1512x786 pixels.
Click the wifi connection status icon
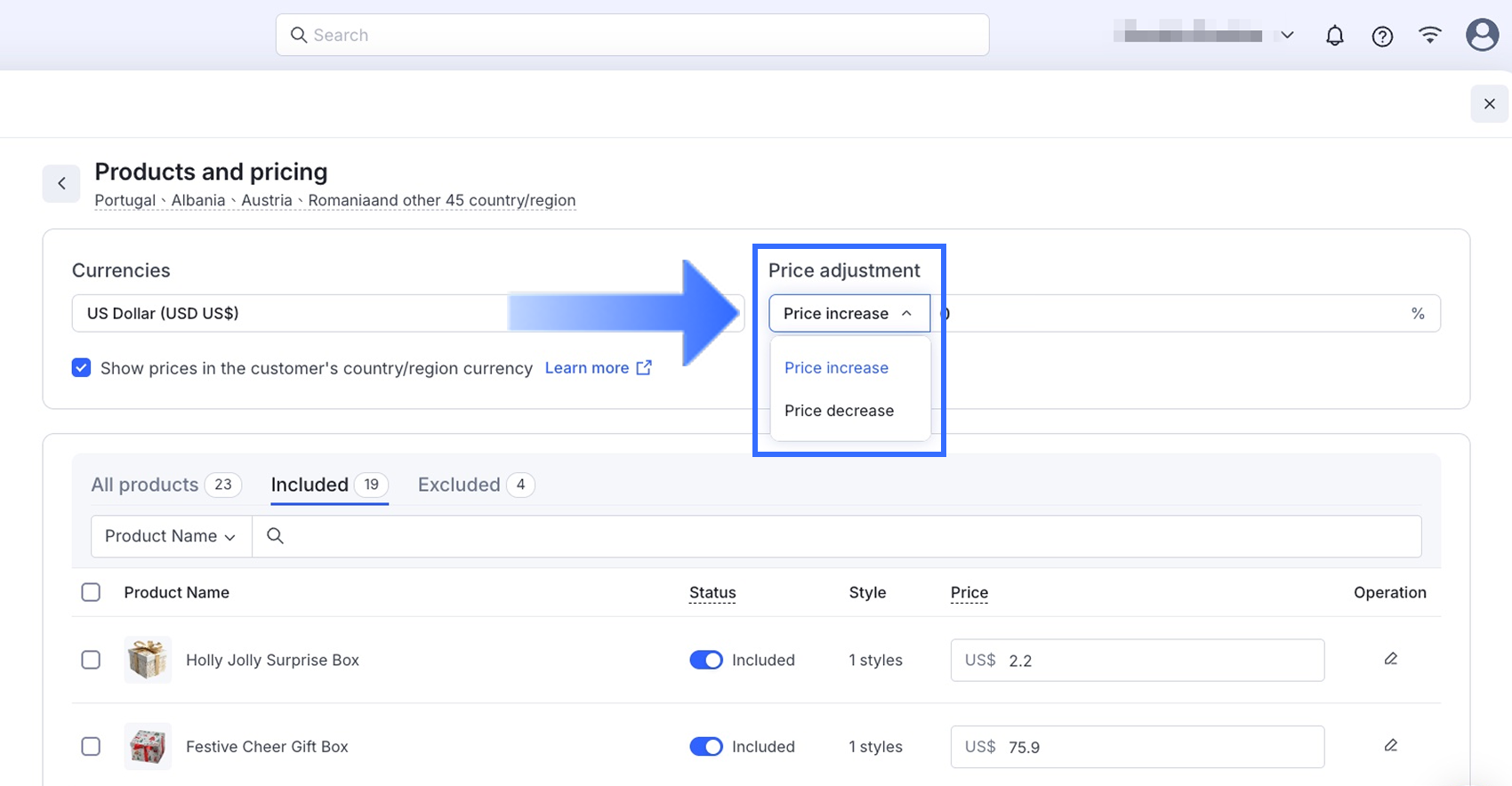1429,36
